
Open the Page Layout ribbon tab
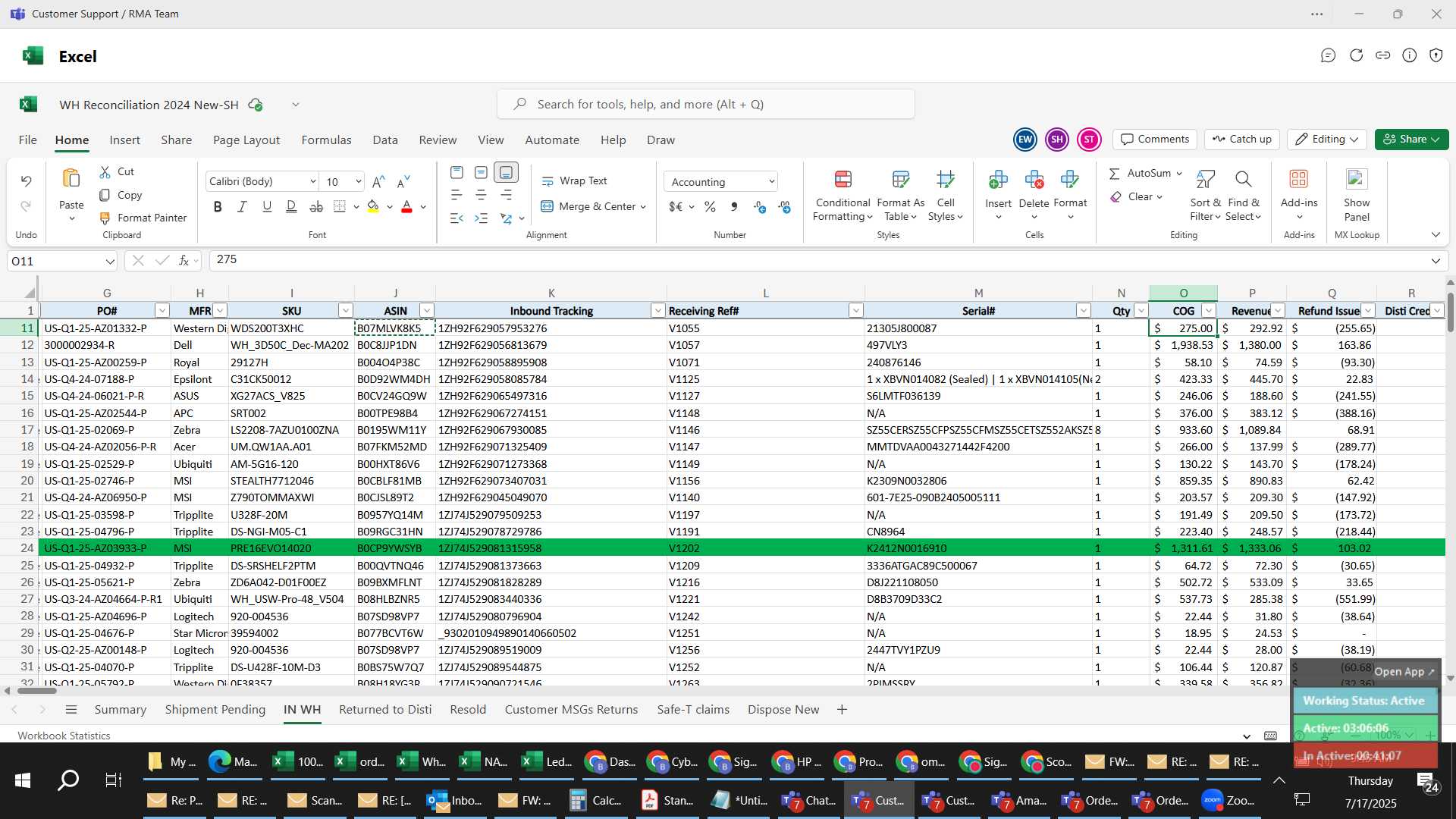[x=246, y=140]
